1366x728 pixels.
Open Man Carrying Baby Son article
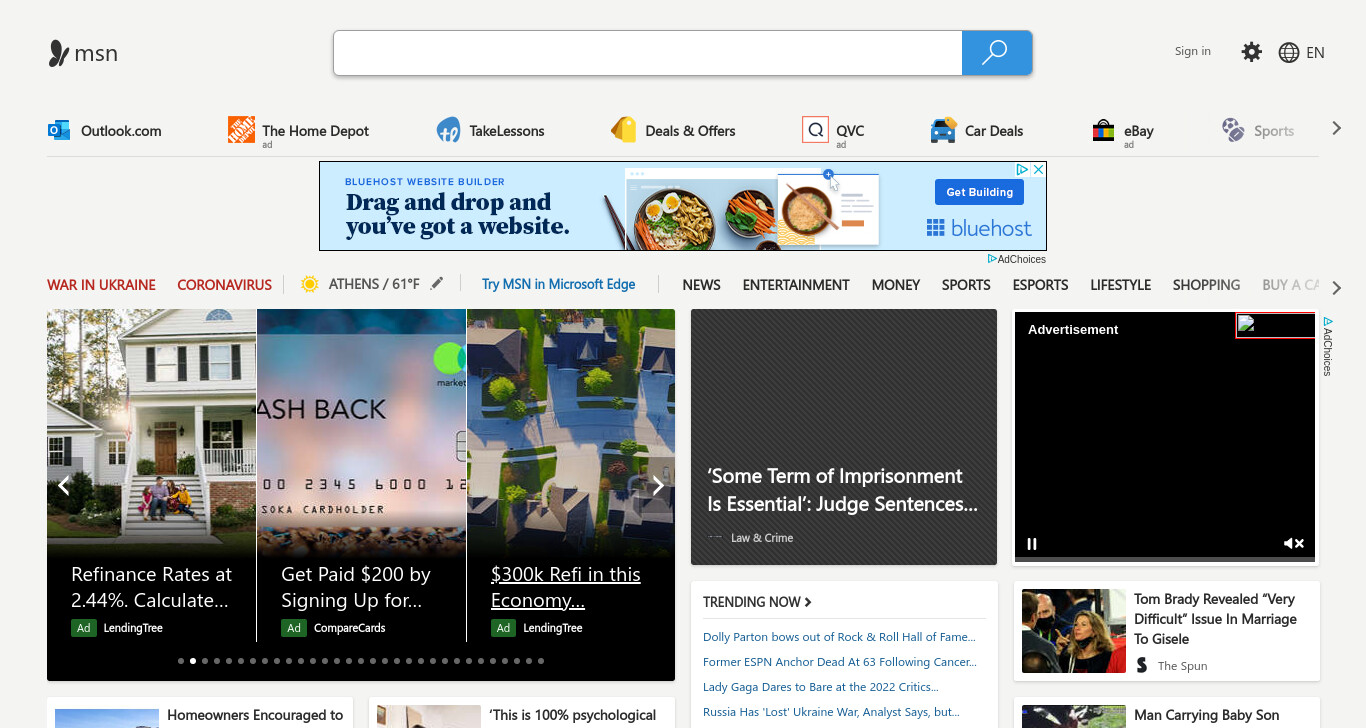coord(1207,715)
